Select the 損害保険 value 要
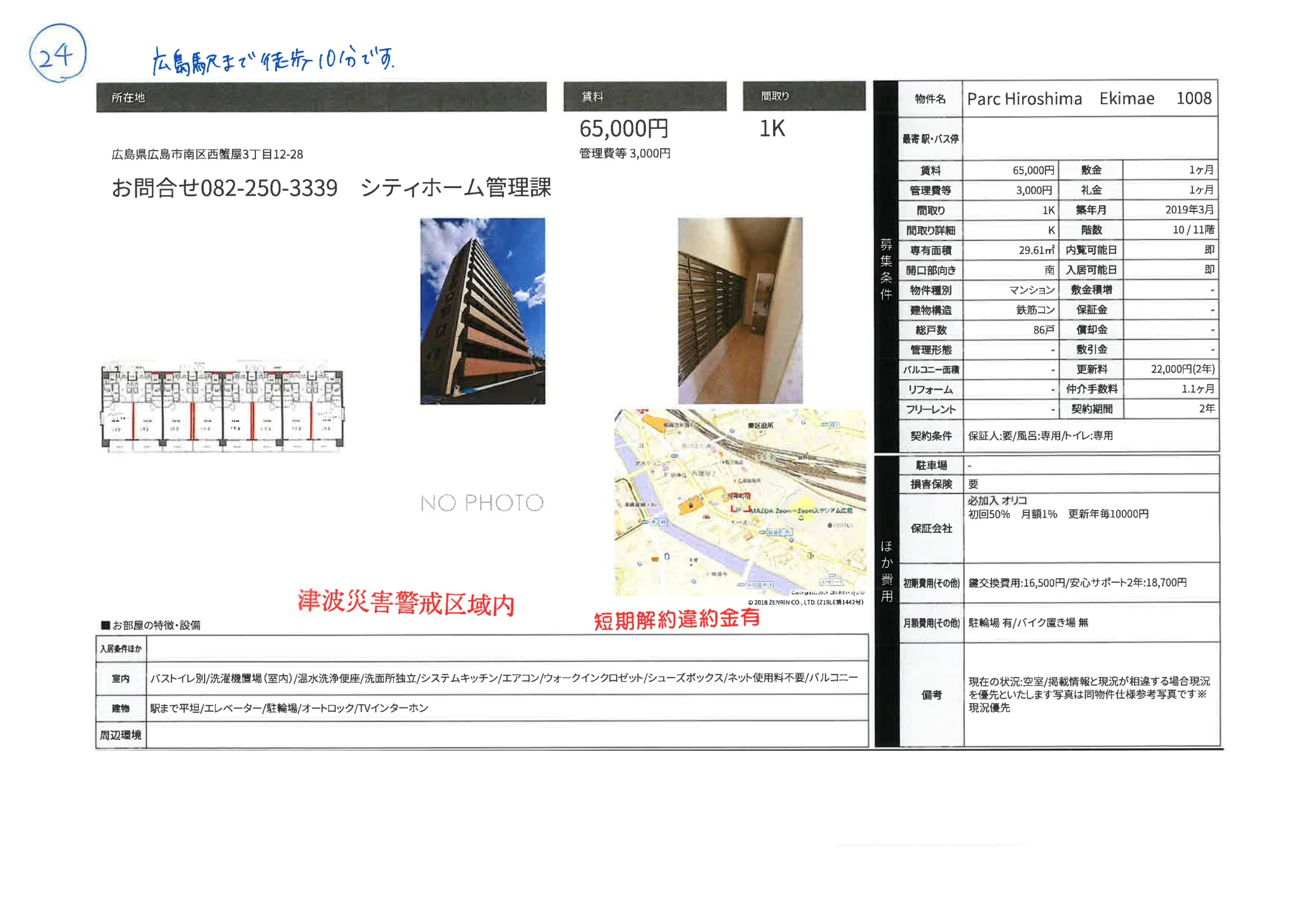The image size is (1306, 924). [x=973, y=485]
